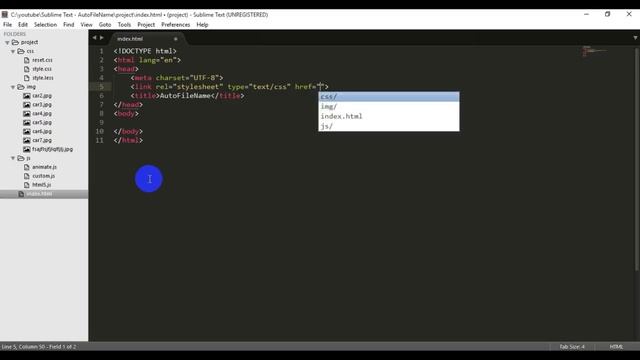Collapse the project folder tree arrow
The image size is (640, 360).
click(x=7, y=42)
